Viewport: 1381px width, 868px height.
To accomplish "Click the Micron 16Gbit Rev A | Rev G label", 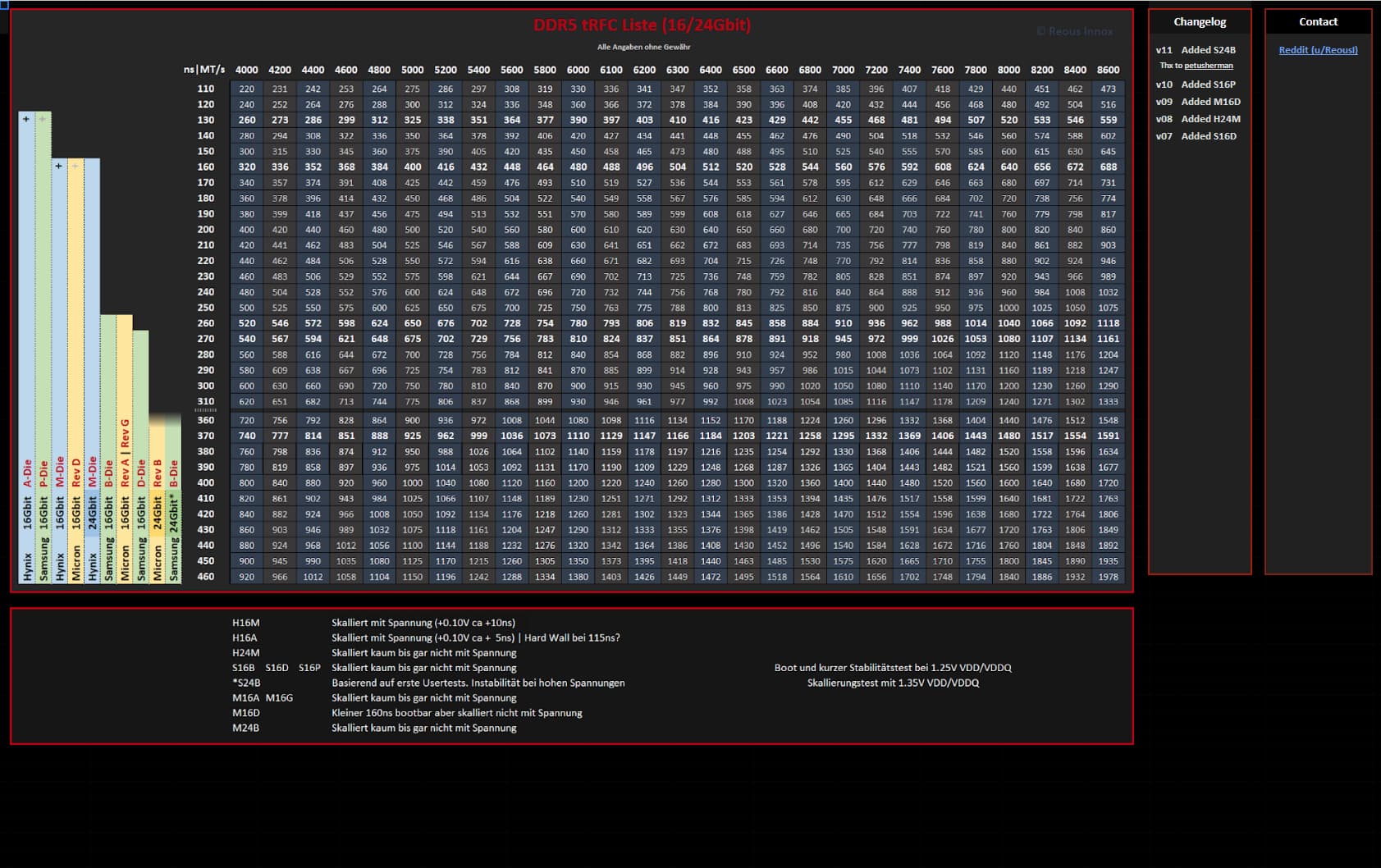I will click(125, 500).
